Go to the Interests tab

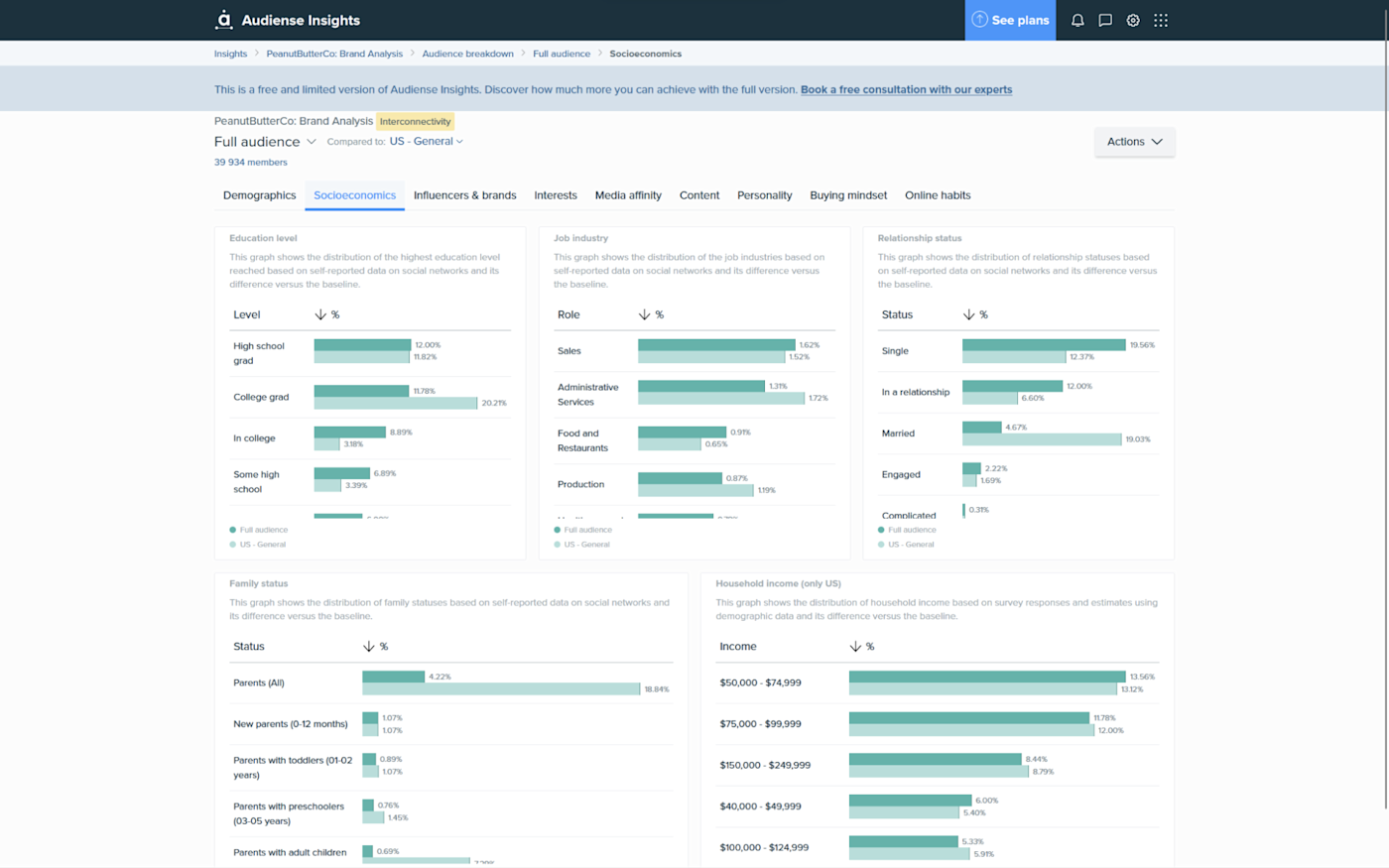(556, 195)
